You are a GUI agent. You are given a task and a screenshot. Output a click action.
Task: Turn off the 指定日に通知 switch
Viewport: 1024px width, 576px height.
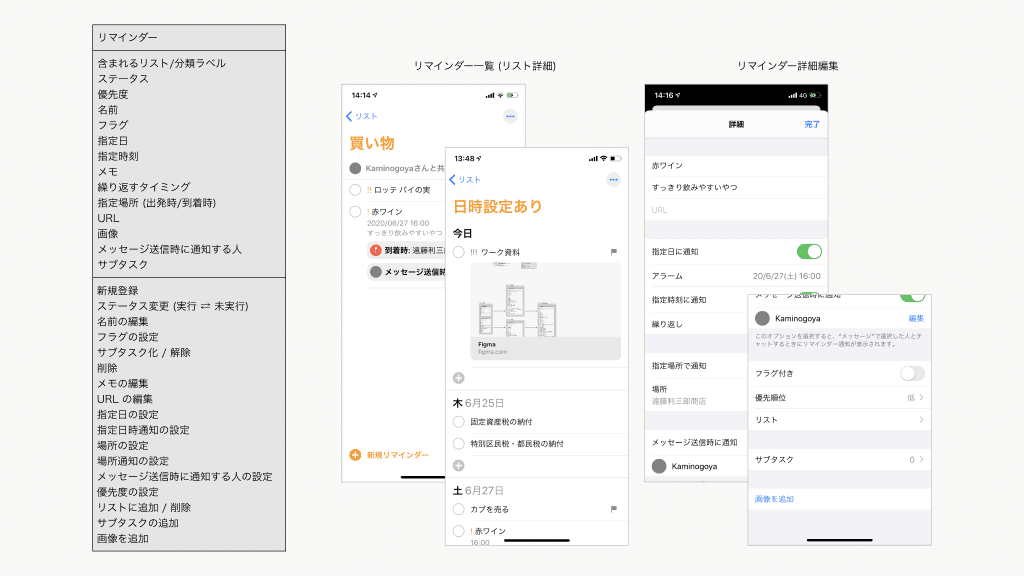[809, 251]
